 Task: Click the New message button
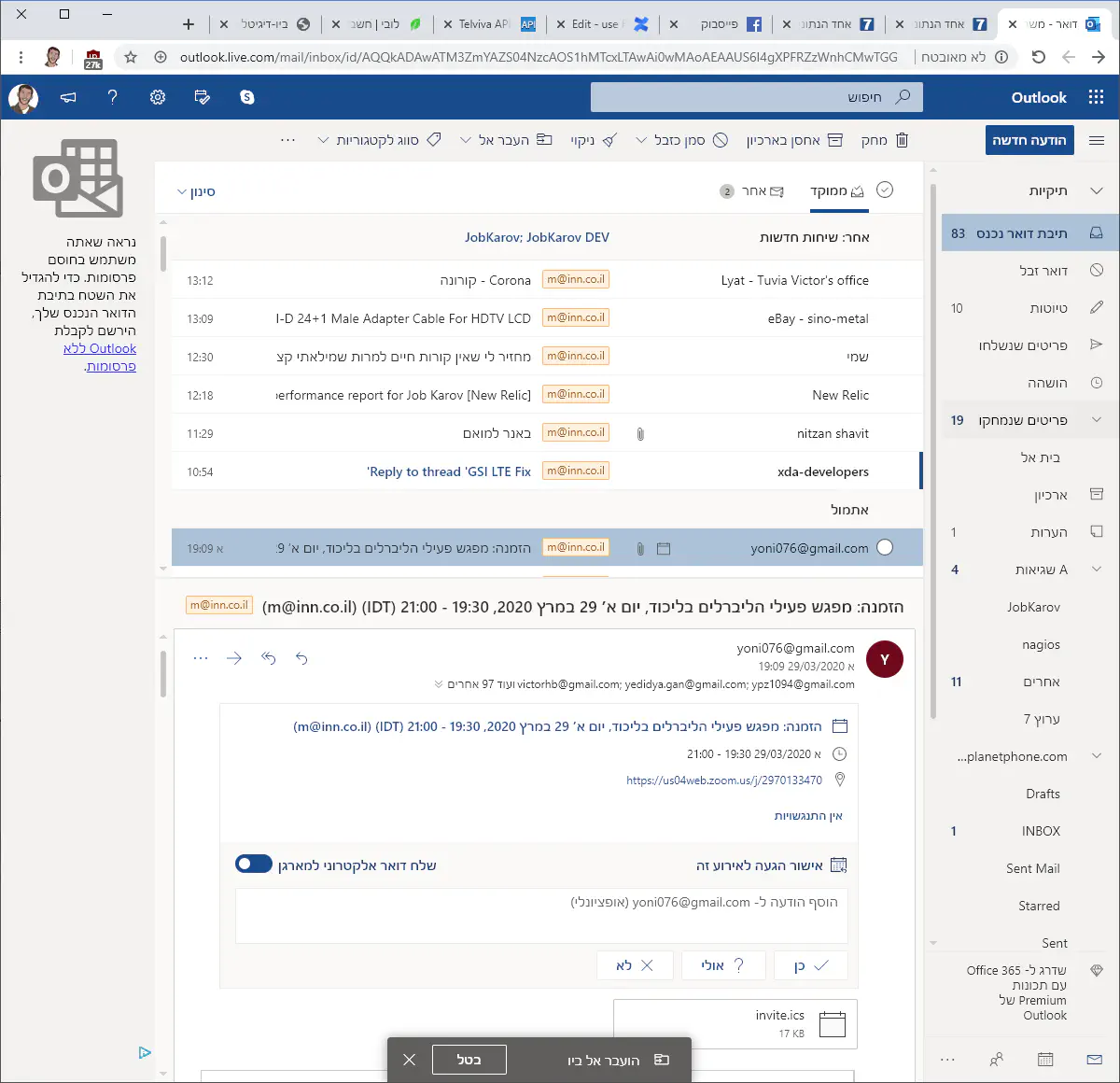point(1029,140)
